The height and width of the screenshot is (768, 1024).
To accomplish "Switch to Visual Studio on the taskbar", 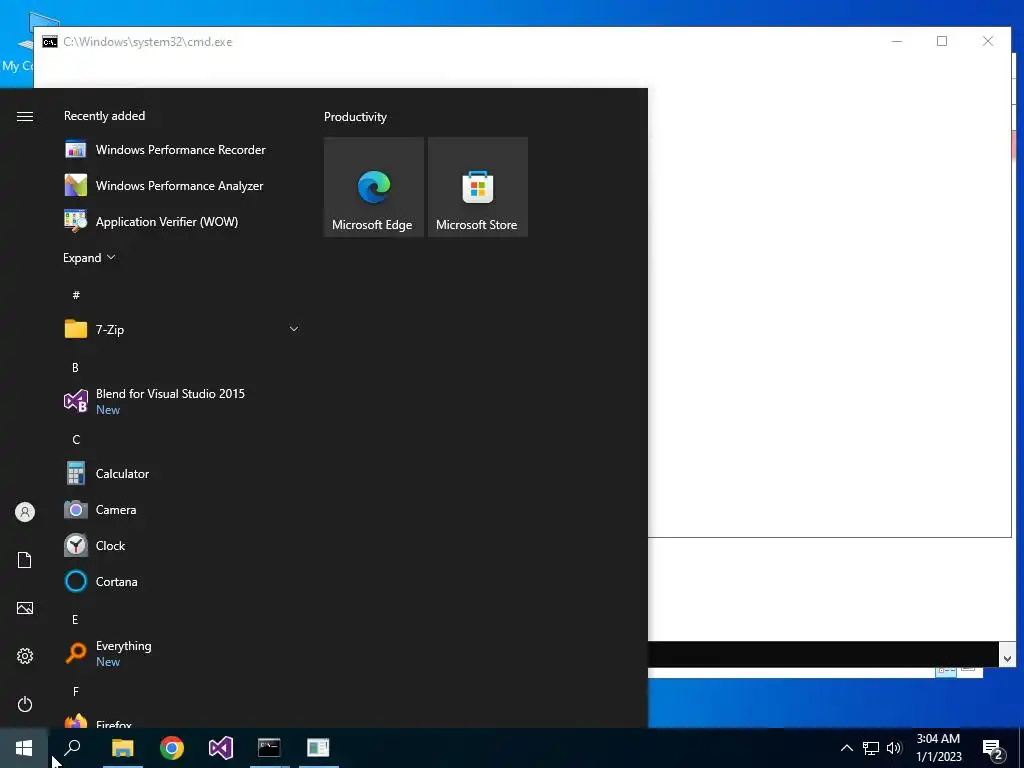I will click(x=221, y=748).
